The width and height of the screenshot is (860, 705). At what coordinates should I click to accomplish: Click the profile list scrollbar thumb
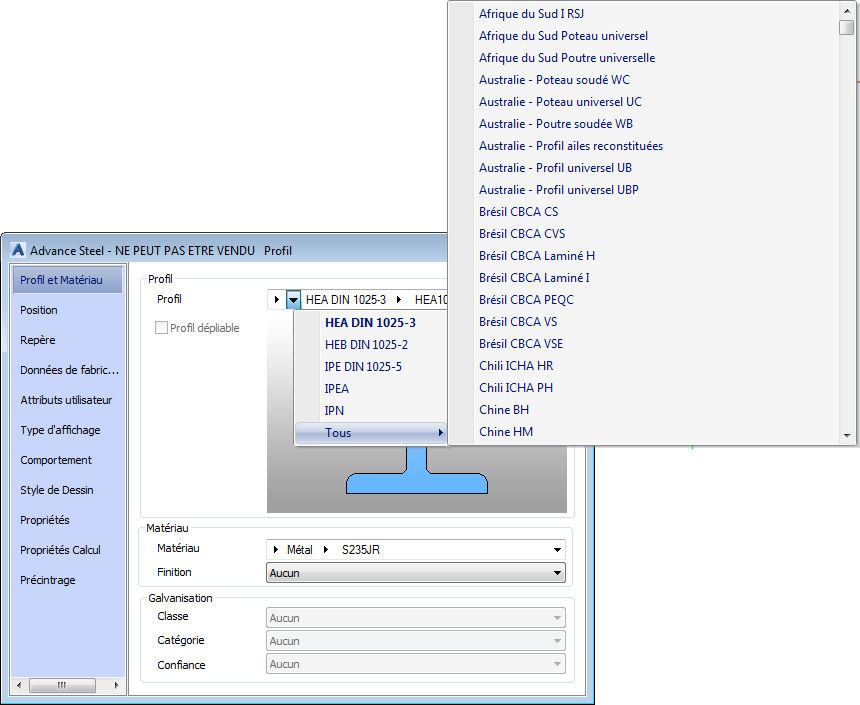point(847,27)
